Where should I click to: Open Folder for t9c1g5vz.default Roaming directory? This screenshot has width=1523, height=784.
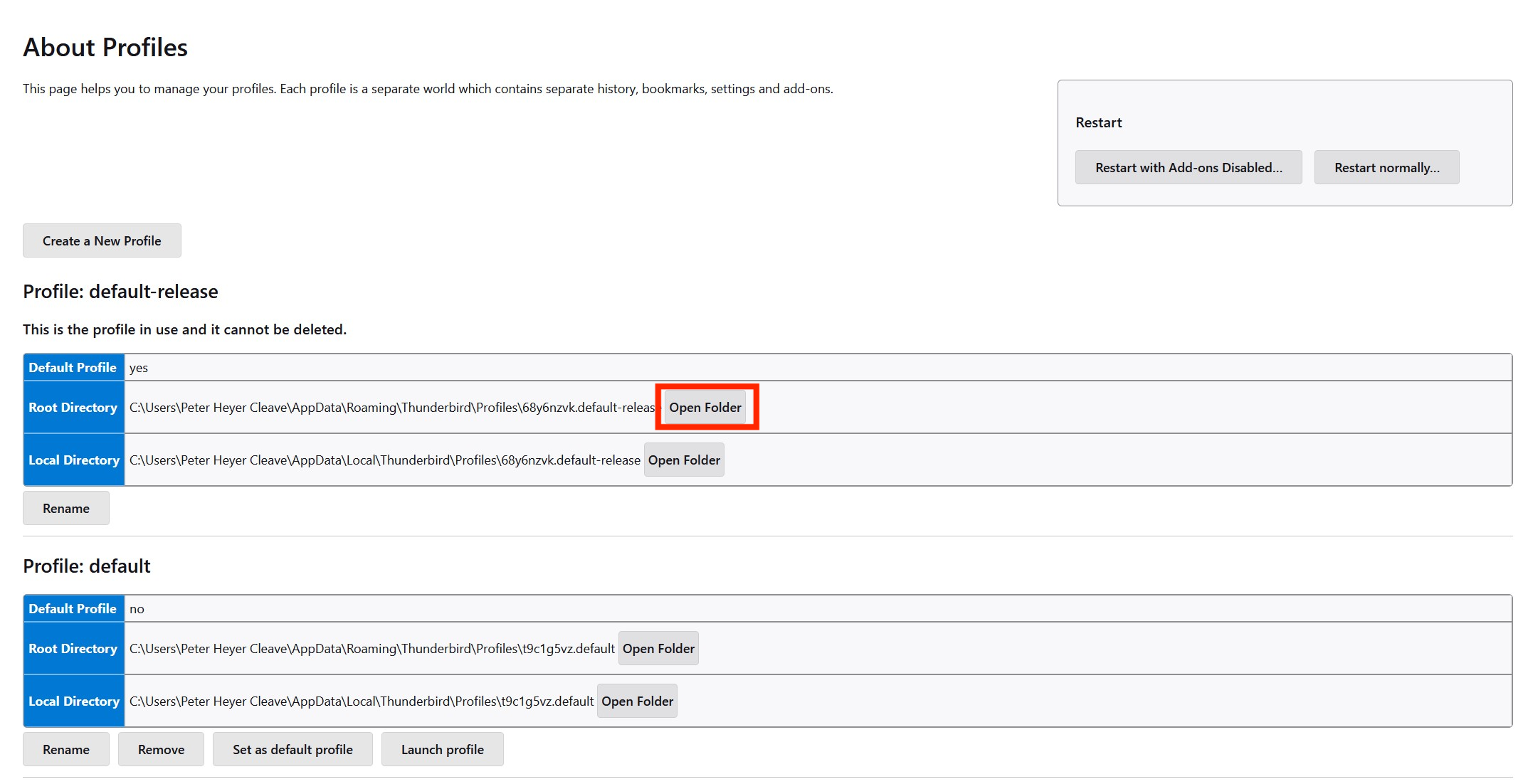(658, 648)
